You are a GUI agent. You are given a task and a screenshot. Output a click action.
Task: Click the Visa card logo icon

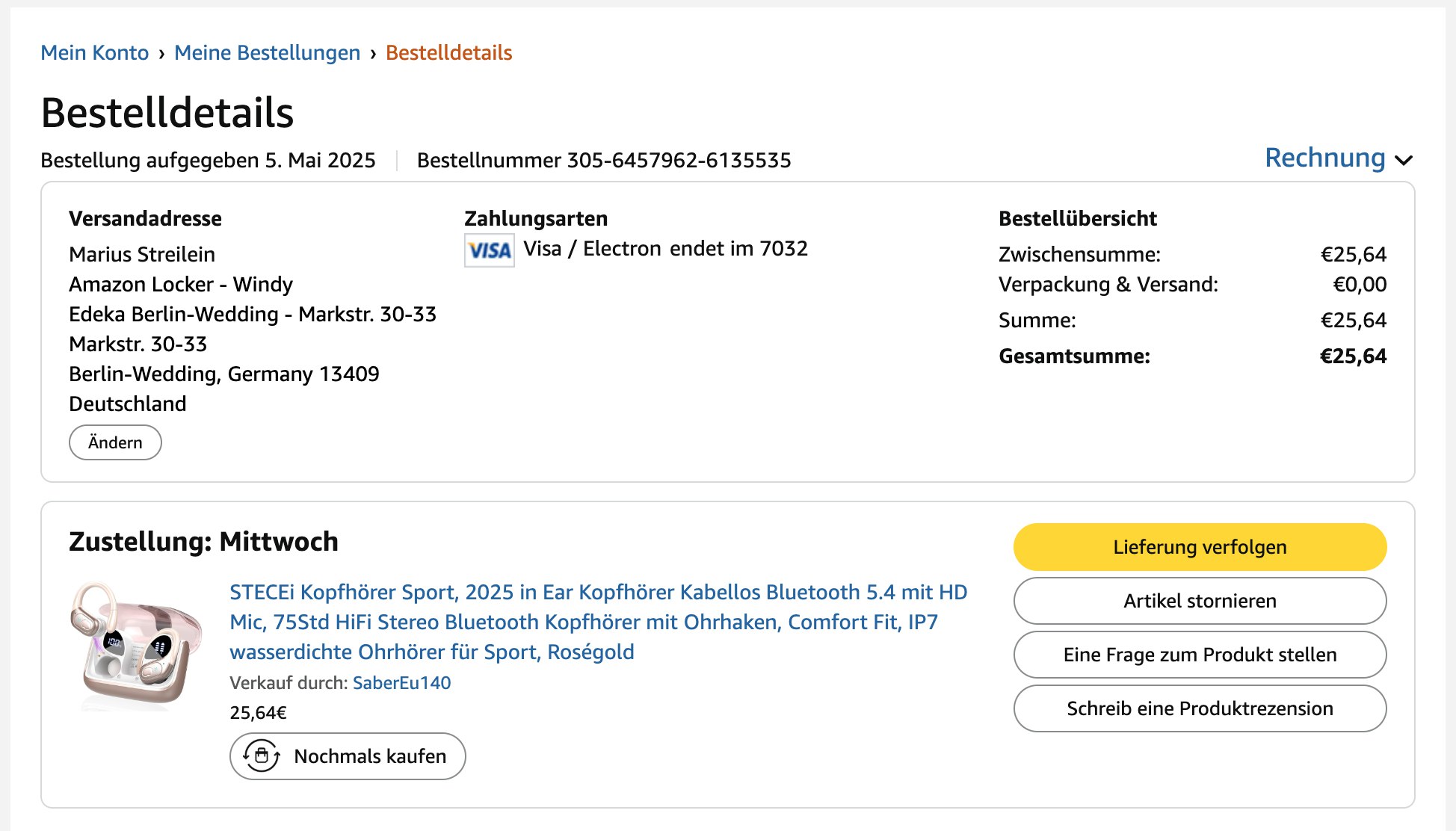coord(489,250)
